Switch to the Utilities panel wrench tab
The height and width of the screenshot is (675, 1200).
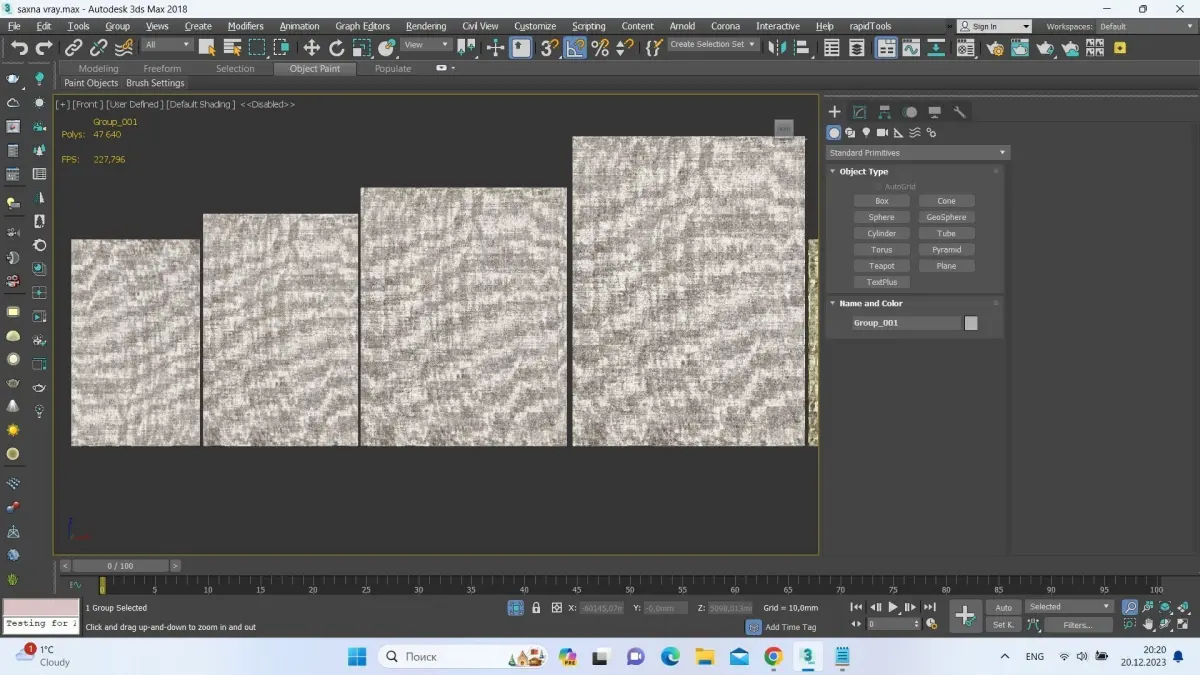[x=960, y=112]
